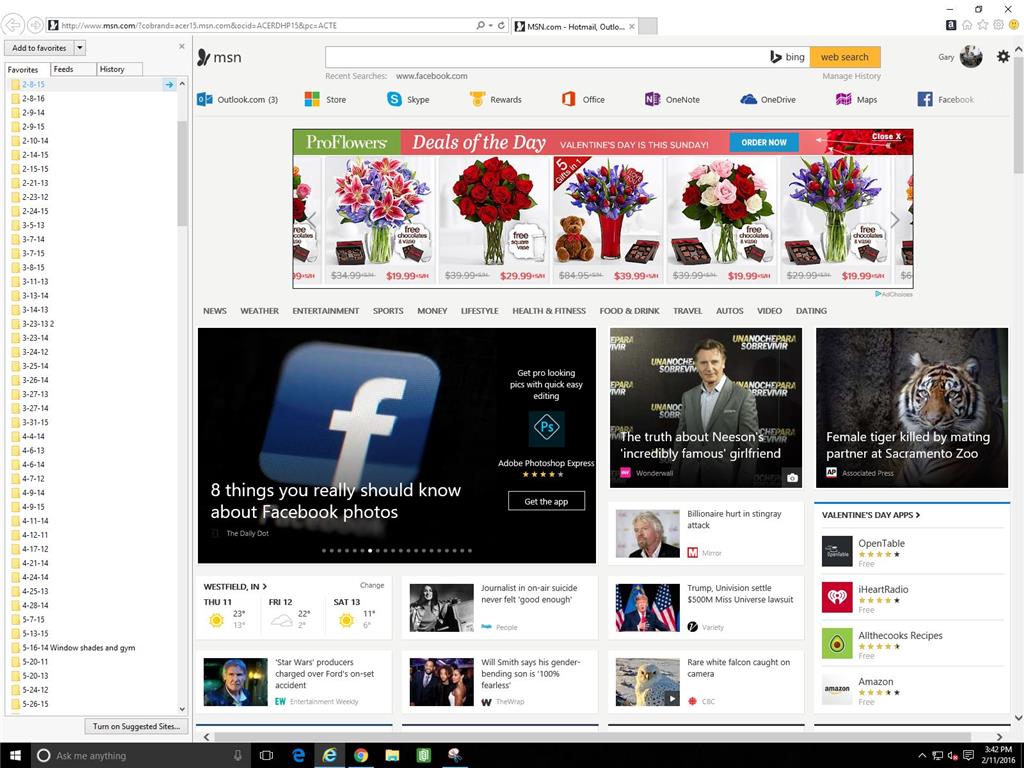Open the Add to favorites dropdown arrow
This screenshot has width=1024, height=768.
click(x=80, y=48)
